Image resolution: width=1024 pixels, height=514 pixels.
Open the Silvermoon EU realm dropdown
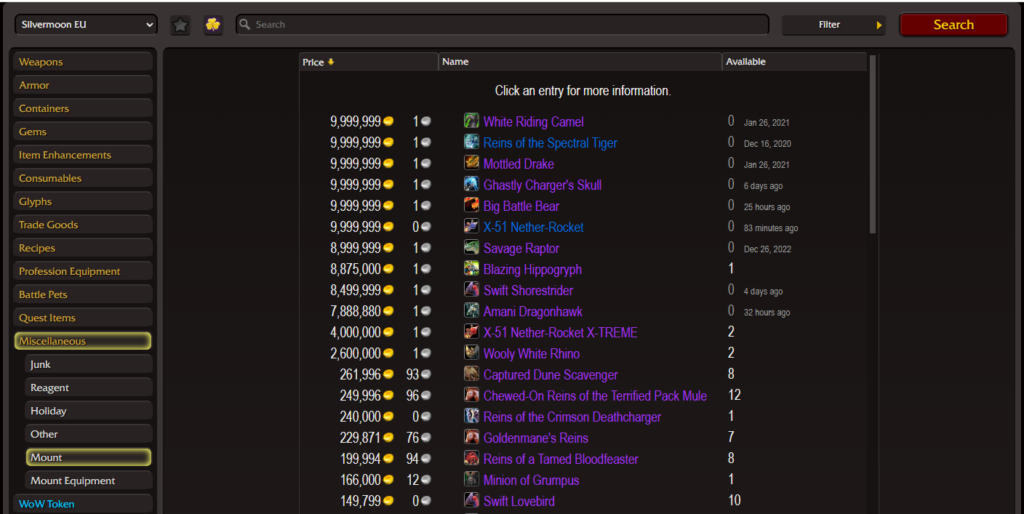(86, 25)
